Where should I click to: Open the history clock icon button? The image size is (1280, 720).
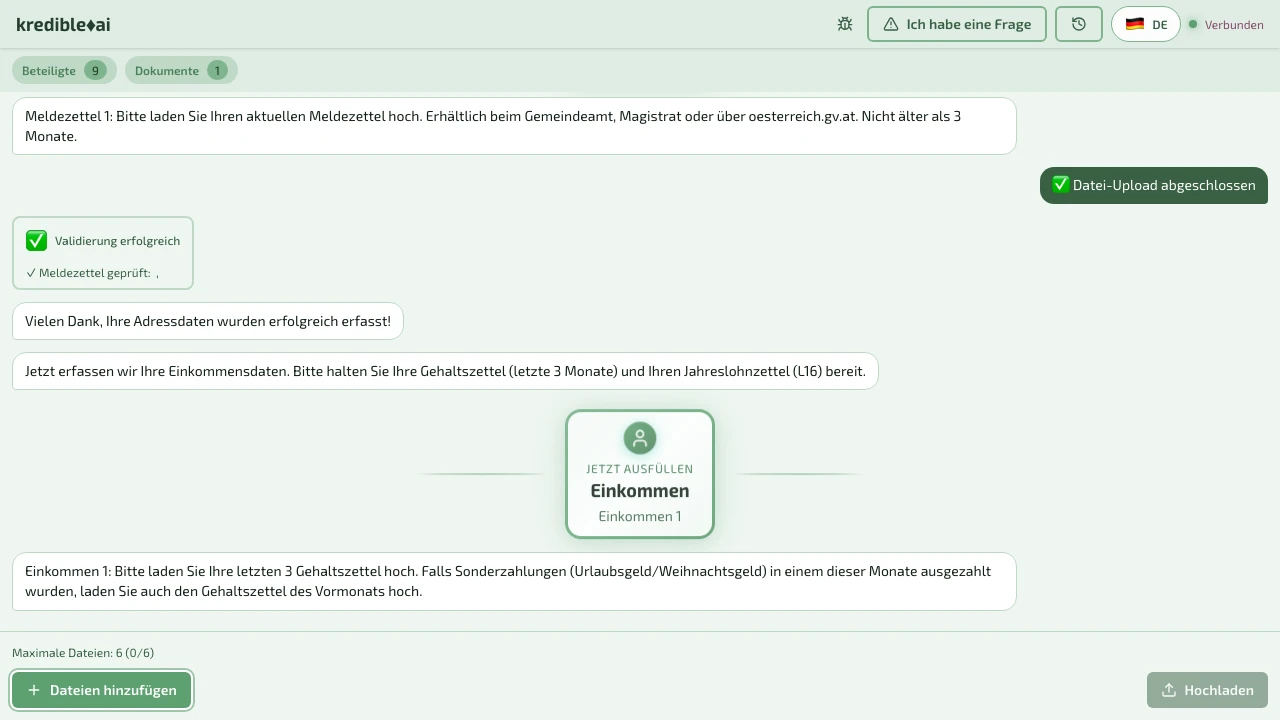[x=1078, y=24]
